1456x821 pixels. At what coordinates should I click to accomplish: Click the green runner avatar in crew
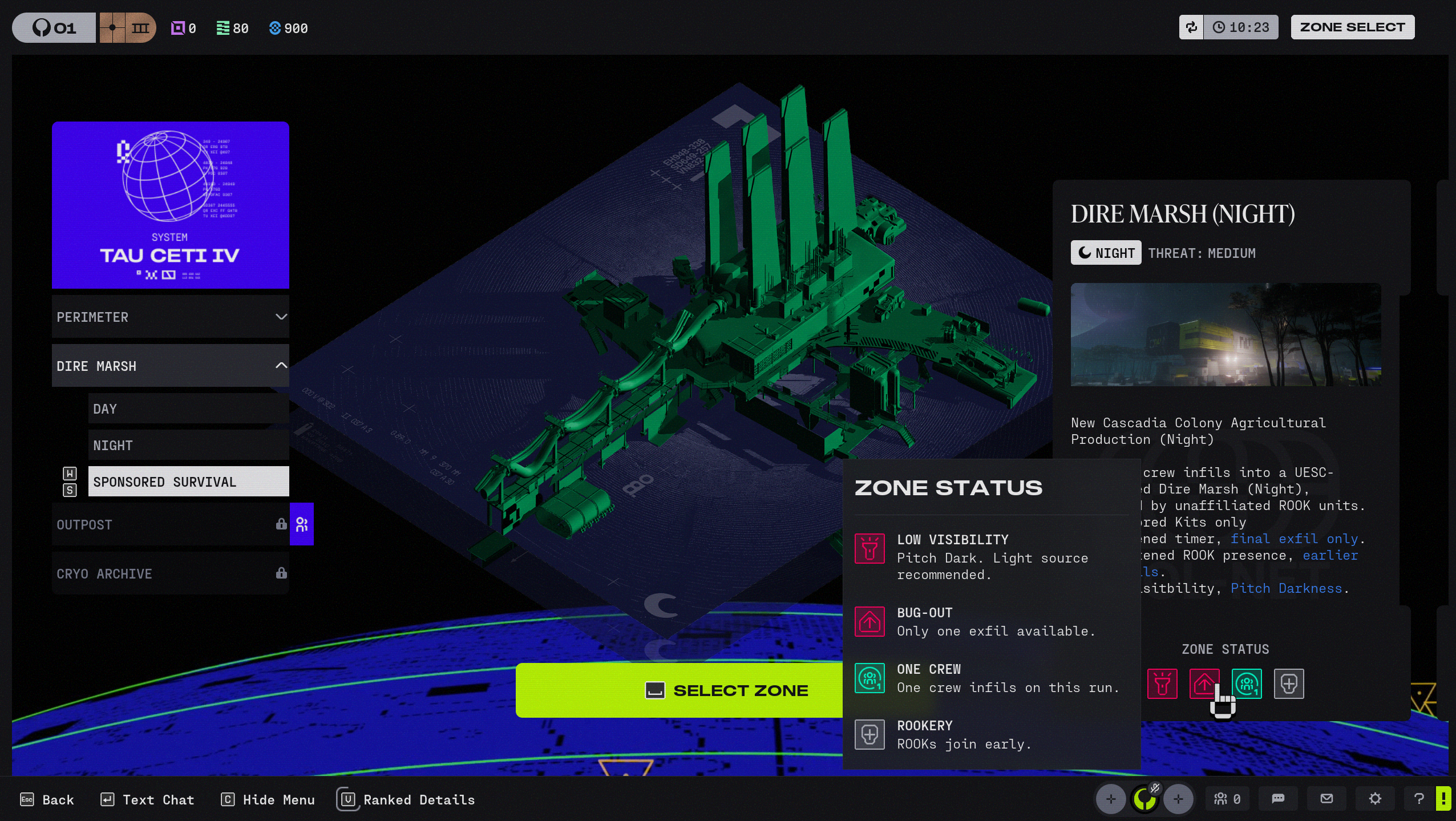tap(1144, 799)
